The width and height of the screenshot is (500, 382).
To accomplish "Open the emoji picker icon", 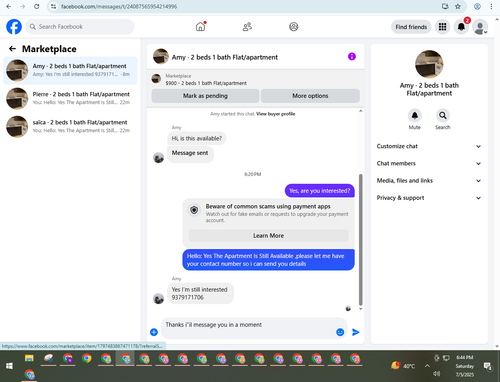I will [x=340, y=332].
